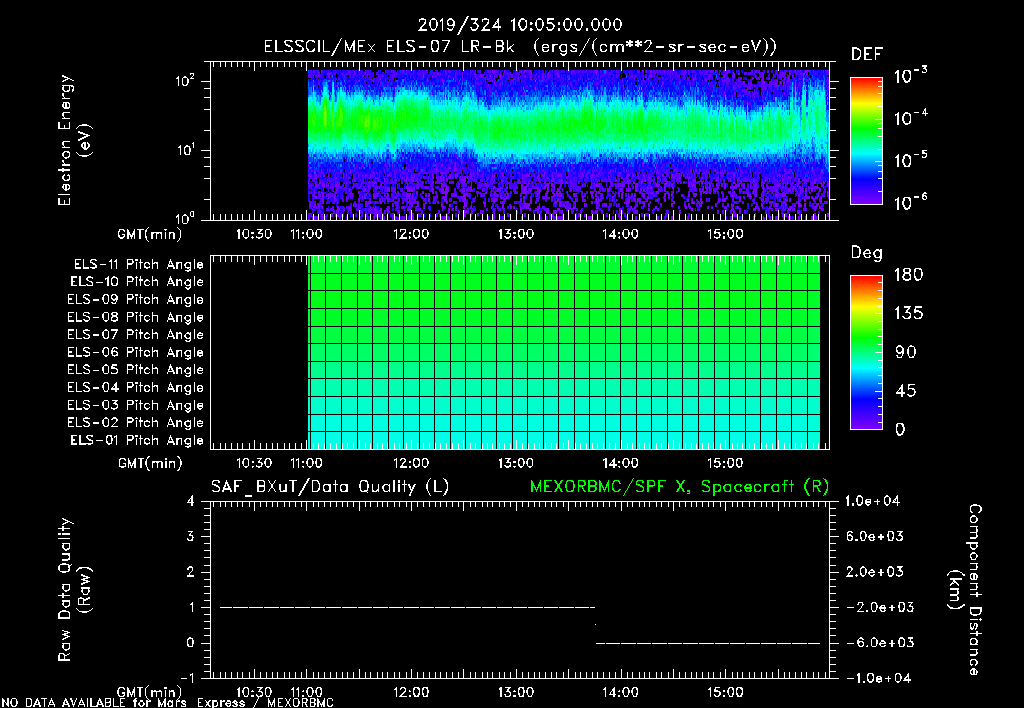The height and width of the screenshot is (708, 1024).
Task: Select the 'ELS-10 Pitch Angle' row label
Action: (x=137, y=282)
